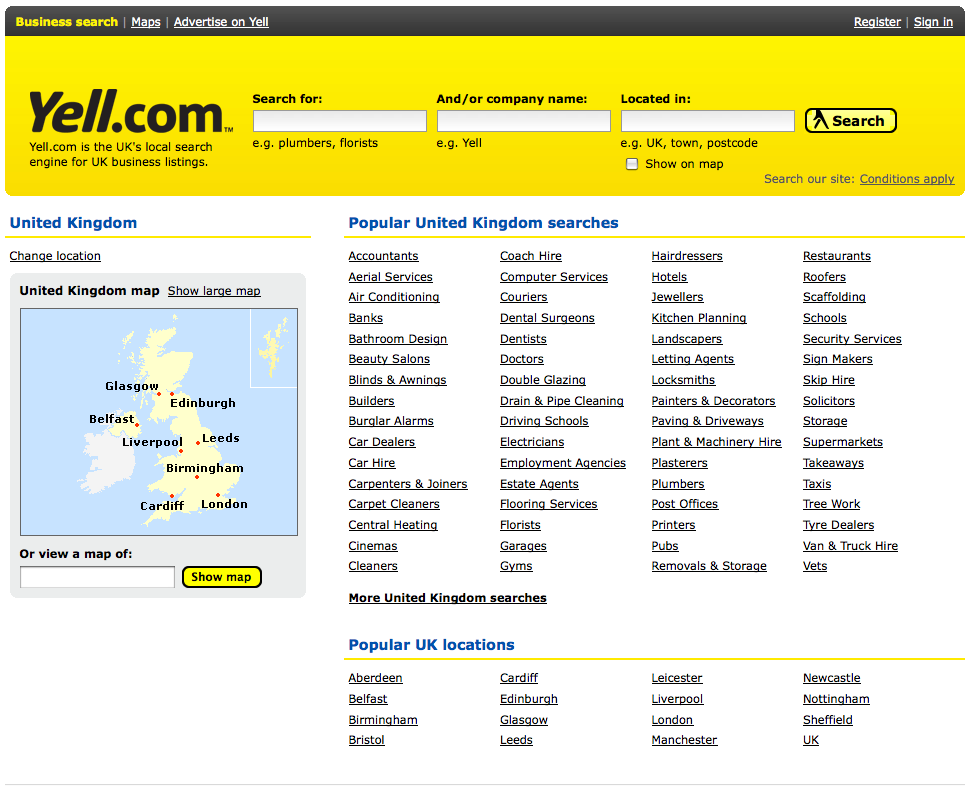Choose Edinburgh in popular UK locations
Viewport: 968px width, 786px height.
point(528,699)
